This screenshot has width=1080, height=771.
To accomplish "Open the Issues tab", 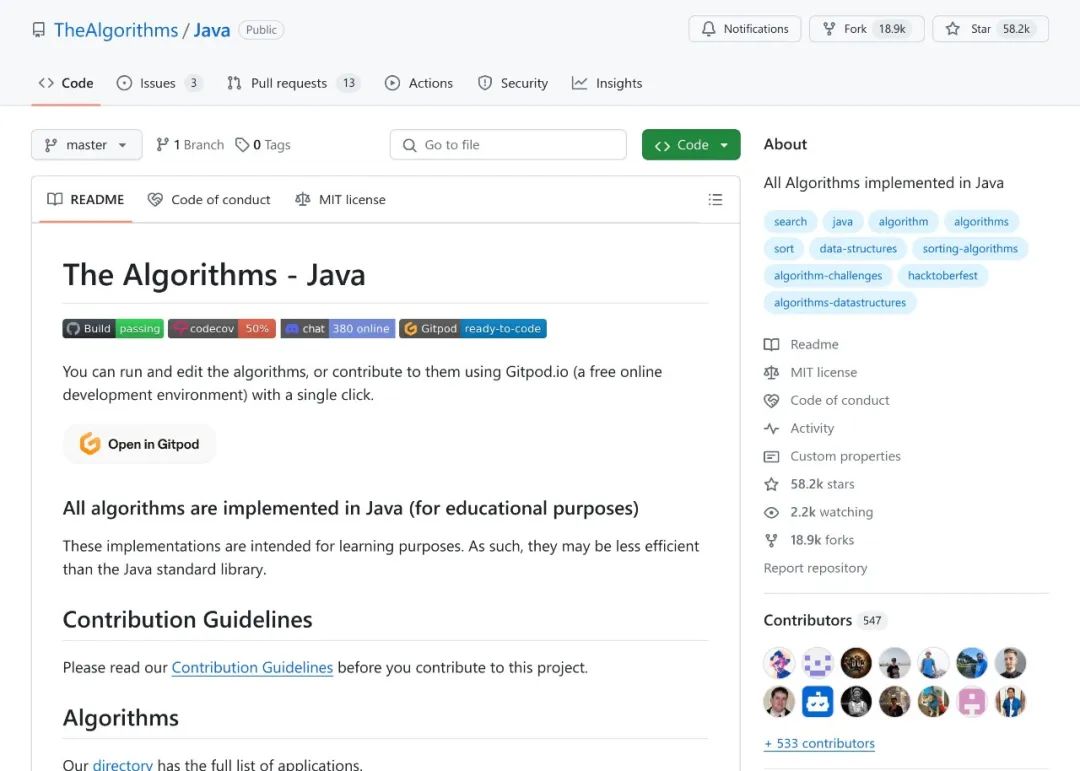I will pyautogui.click(x=159, y=83).
